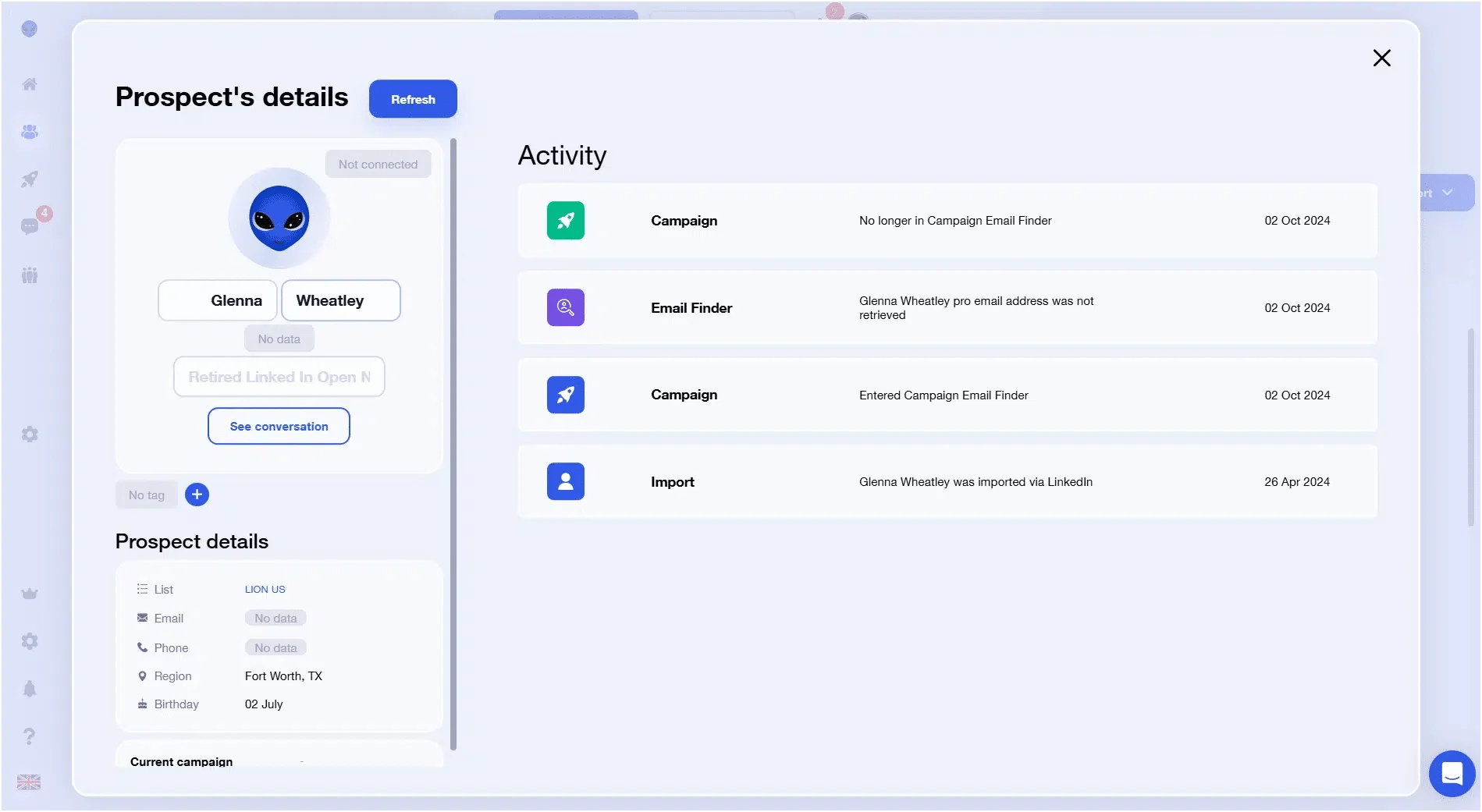The width and height of the screenshot is (1482, 812).
Task: Click the Phone handset icon
Action: pyautogui.click(x=142, y=647)
